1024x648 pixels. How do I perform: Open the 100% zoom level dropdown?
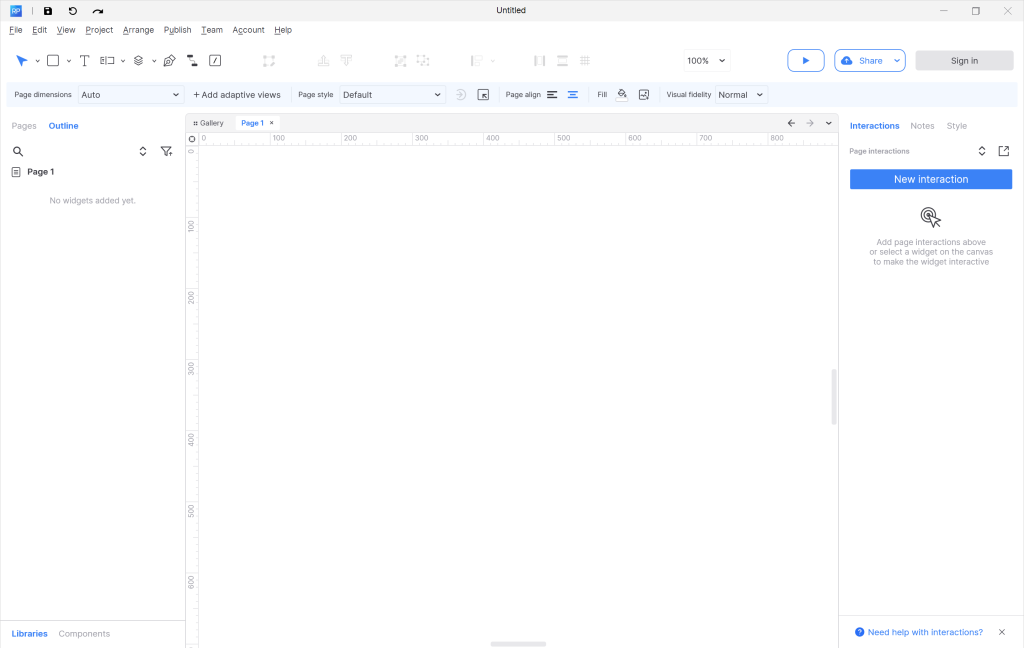(x=706, y=61)
